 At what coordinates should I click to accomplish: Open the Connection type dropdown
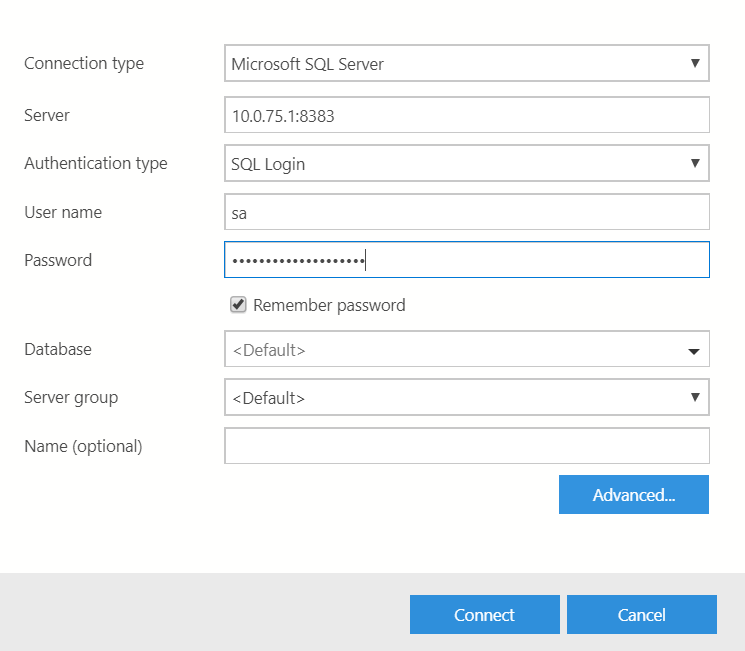tap(467, 63)
